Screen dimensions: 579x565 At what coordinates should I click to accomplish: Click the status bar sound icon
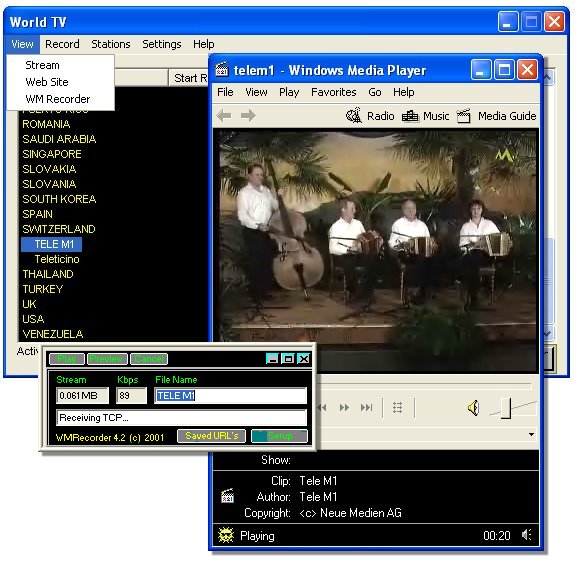pyautogui.click(x=527, y=535)
